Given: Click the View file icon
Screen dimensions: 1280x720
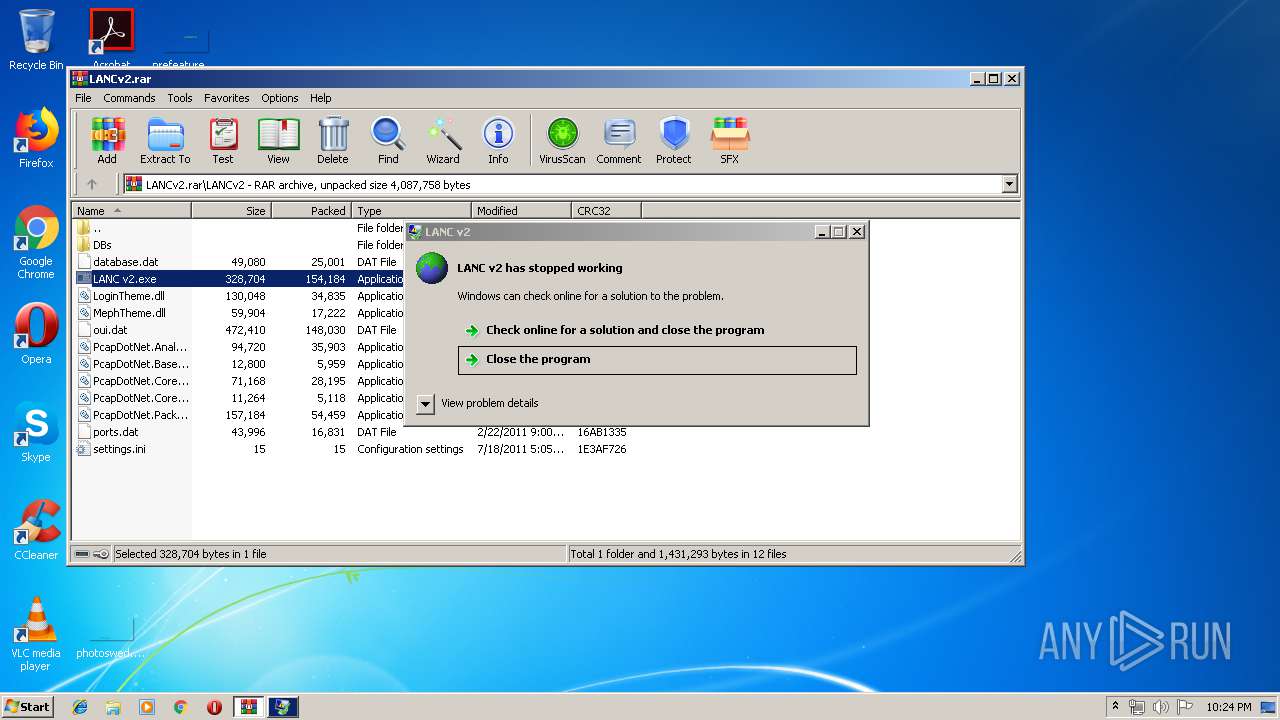Looking at the screenshot, I should click(x=278, y=140).
